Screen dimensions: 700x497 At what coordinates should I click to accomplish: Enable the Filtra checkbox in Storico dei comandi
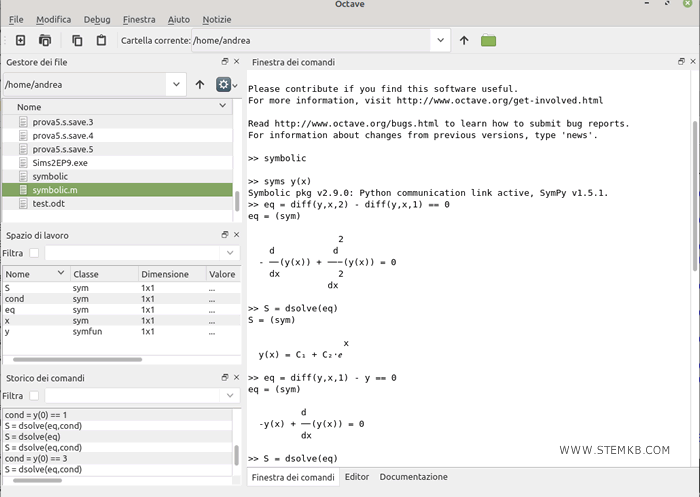click(x=34, y=396)
